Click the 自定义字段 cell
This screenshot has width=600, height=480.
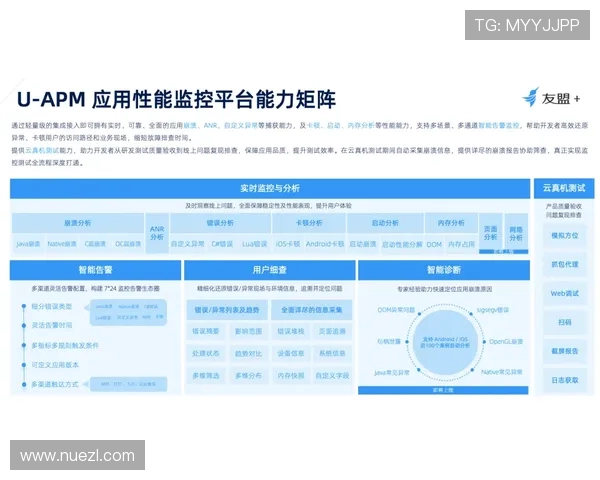332,376
